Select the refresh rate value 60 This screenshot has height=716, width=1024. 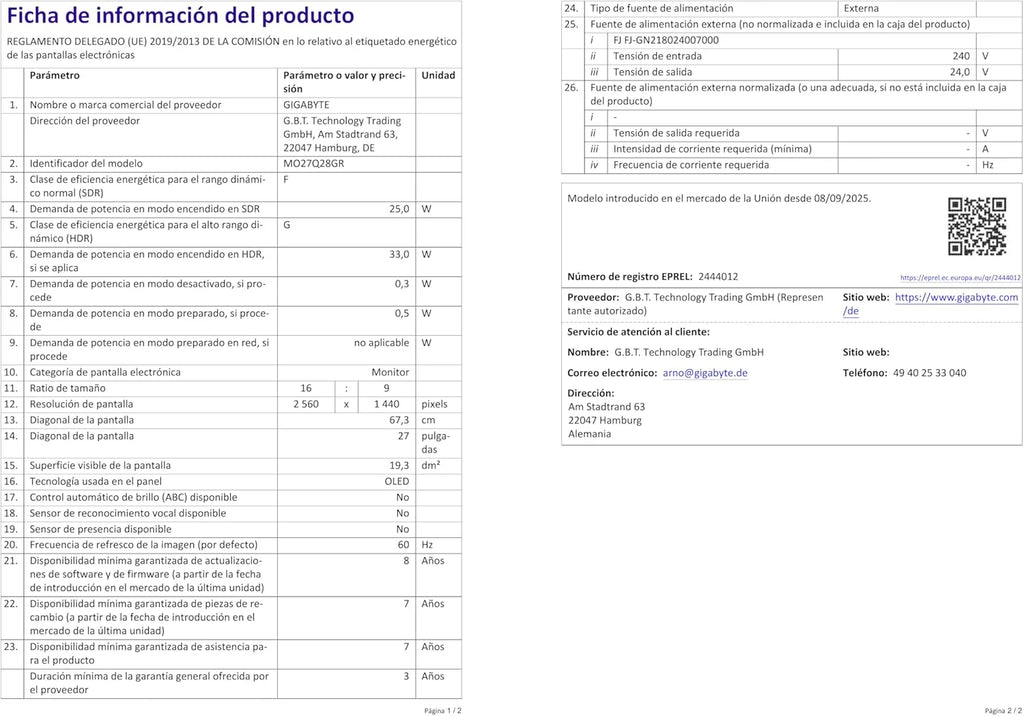(x=404, y=545)
